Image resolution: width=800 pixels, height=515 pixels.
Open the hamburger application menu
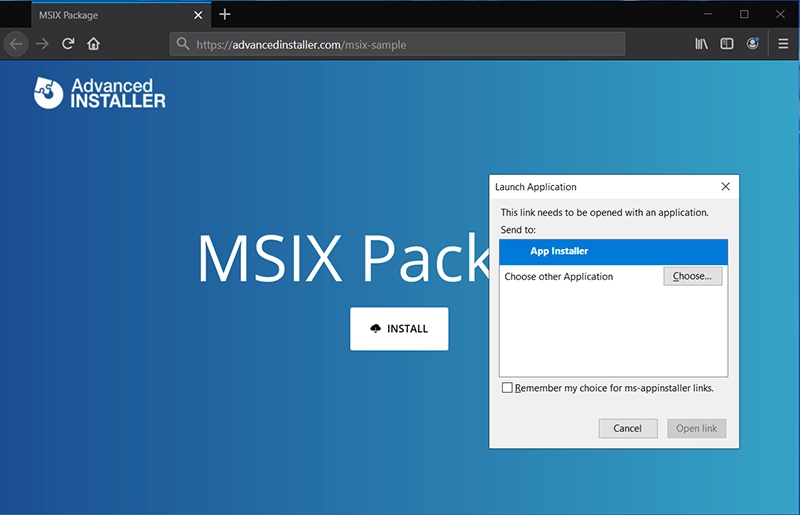(x=783, y=44)
